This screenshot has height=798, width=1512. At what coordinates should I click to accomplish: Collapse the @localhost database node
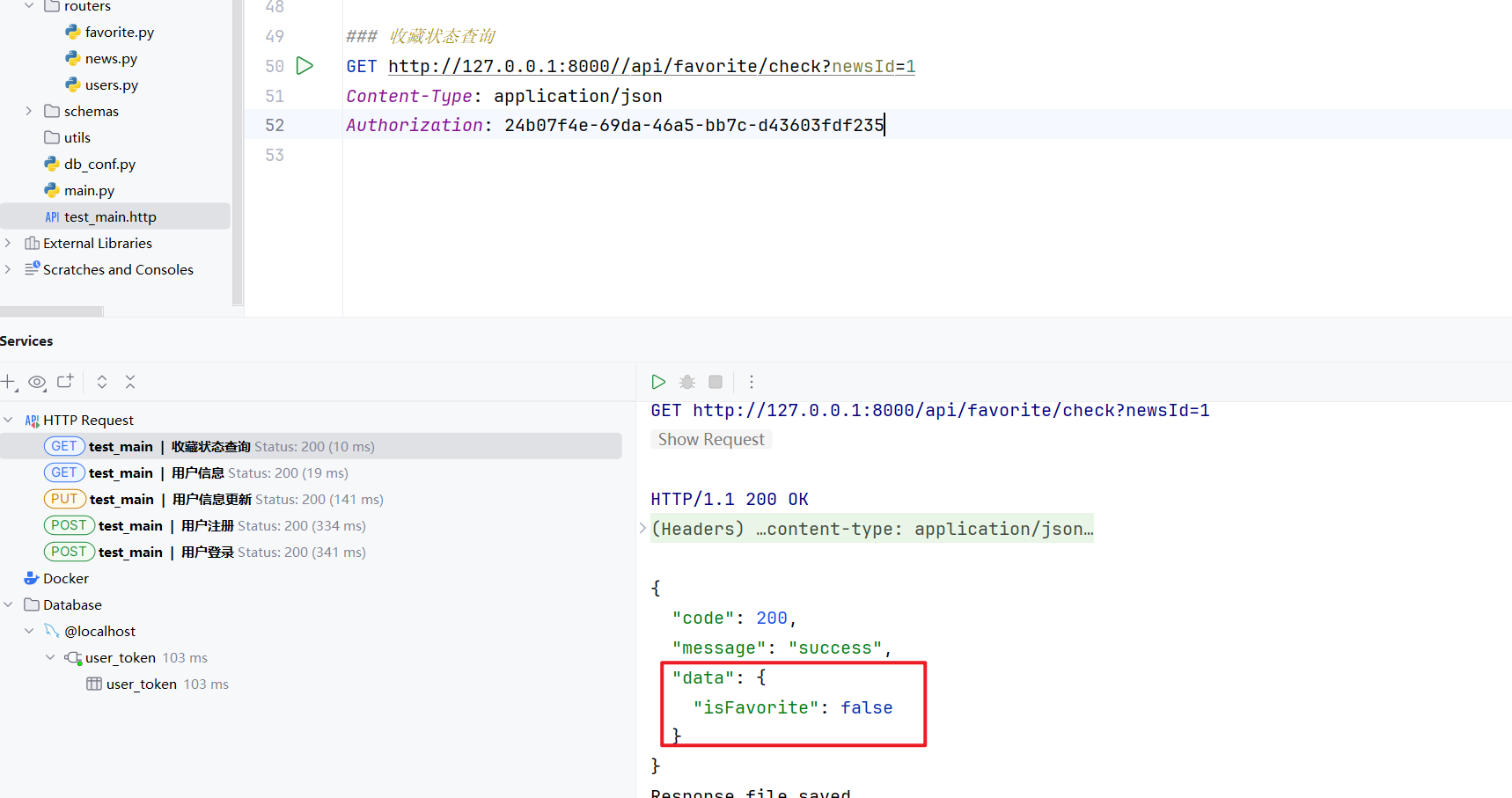point(29,631)
